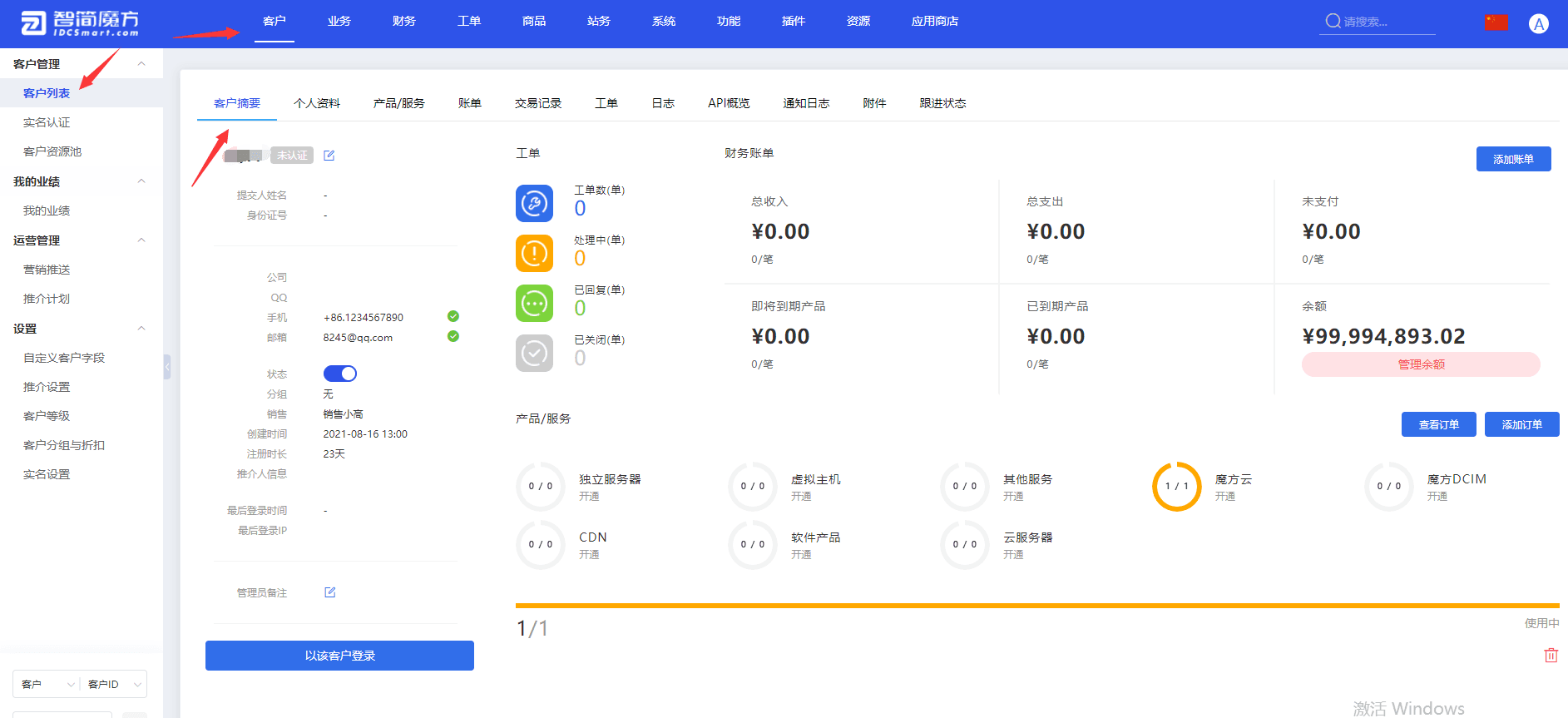Screen dimensions: 1568x718
Task: Switch to the API概览 tab
Action: tap(729, 103)
